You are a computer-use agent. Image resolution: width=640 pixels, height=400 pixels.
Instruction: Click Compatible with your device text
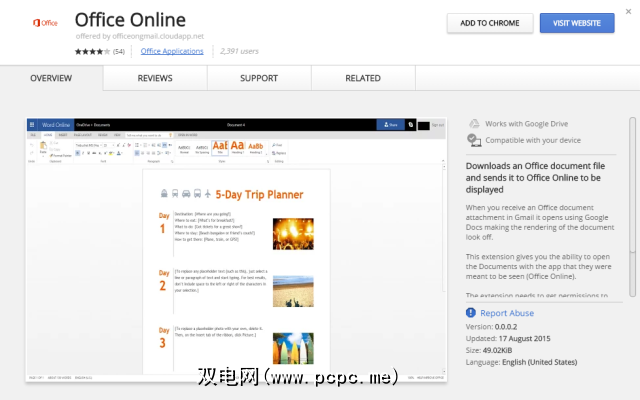click(x=533, y=140)
